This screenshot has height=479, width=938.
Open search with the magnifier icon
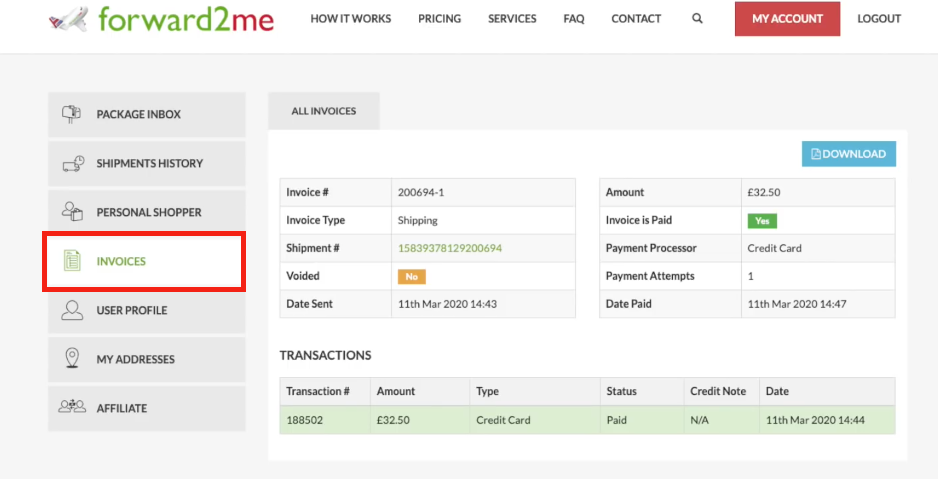697,19
